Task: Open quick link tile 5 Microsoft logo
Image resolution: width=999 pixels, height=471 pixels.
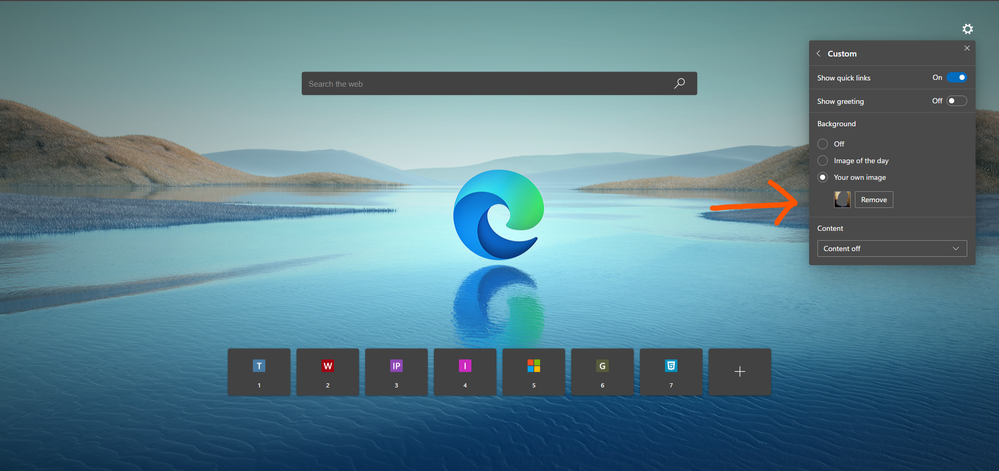Action: click(x=534, y=372)
